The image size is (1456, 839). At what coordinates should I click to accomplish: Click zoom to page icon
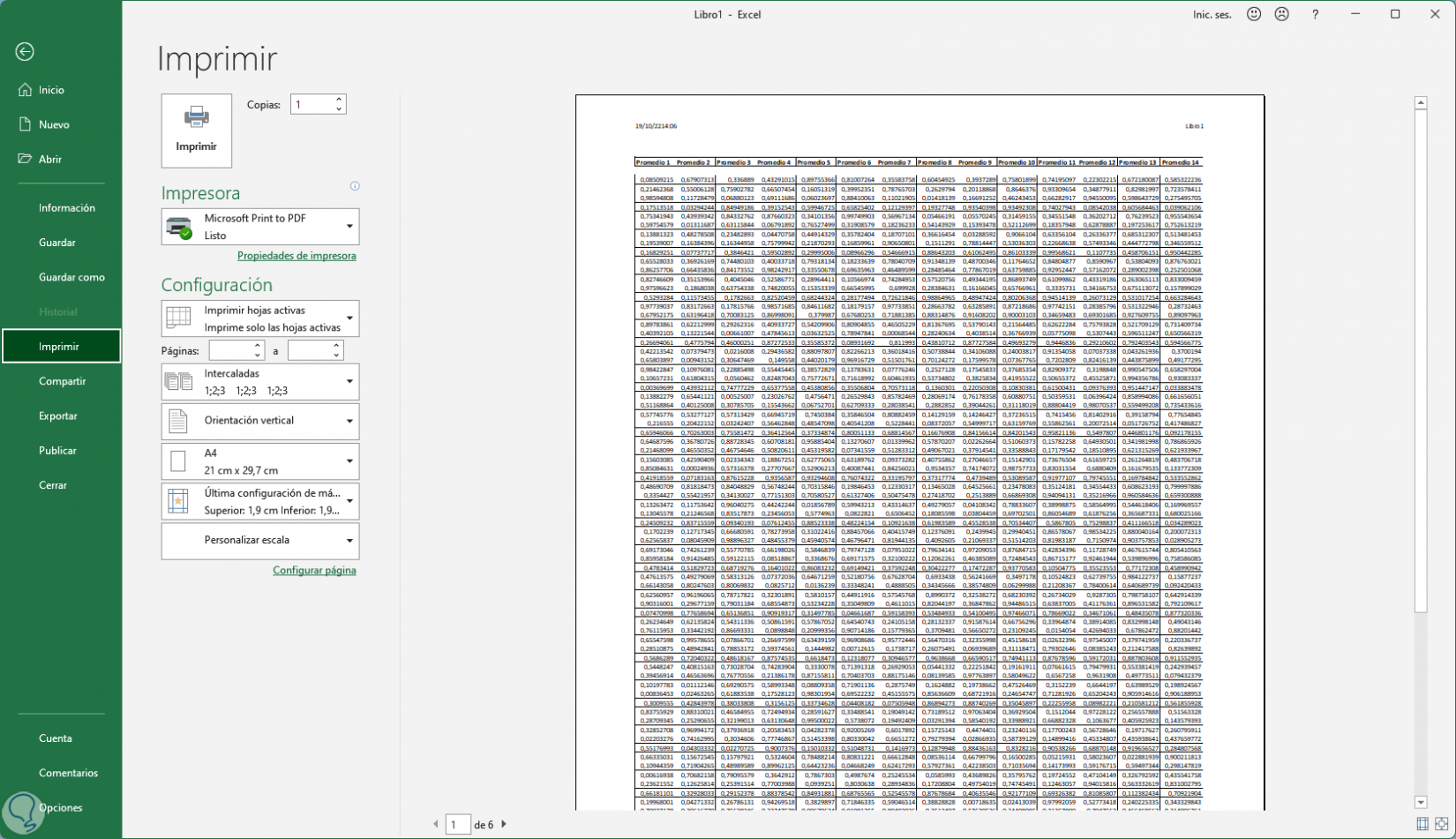(x=1441, y=824)
